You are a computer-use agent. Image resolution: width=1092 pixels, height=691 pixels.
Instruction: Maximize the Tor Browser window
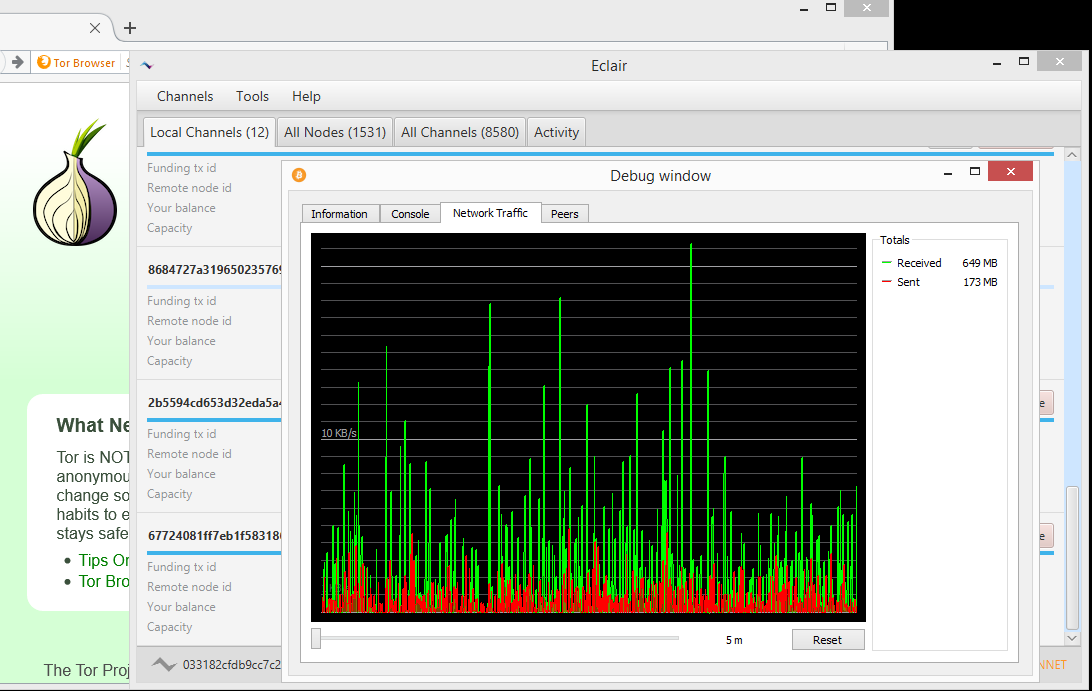tap(831, 8)
